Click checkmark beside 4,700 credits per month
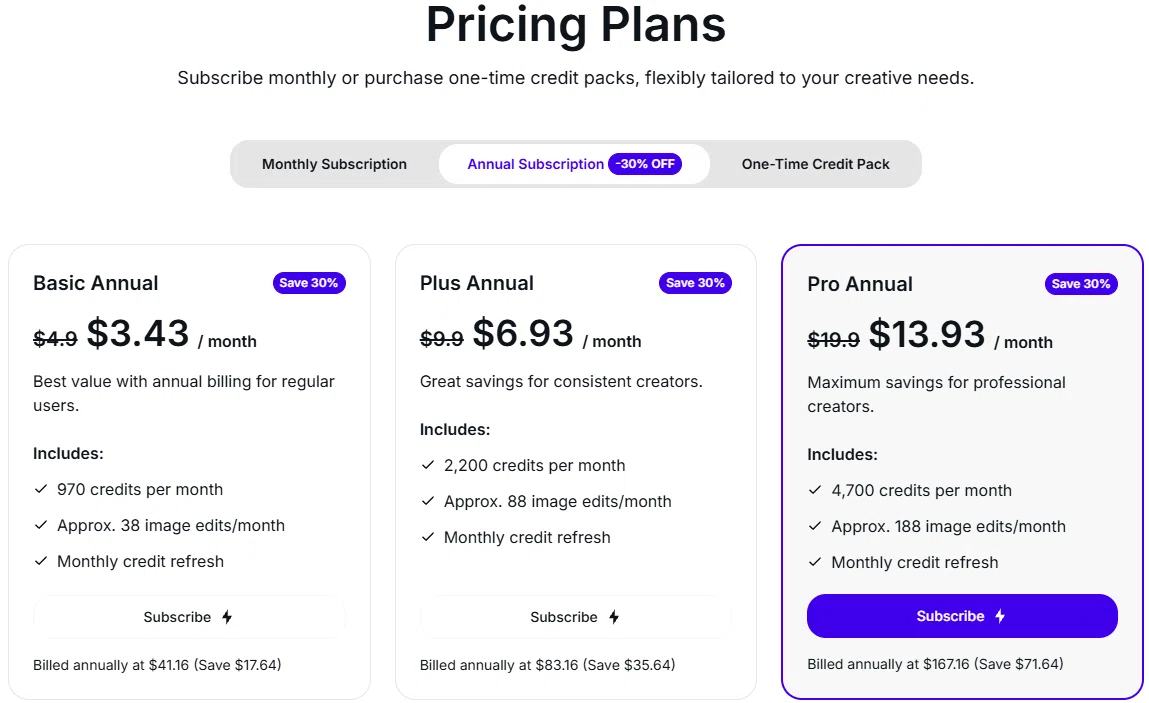1149x703 pixels. click(815, 490)
